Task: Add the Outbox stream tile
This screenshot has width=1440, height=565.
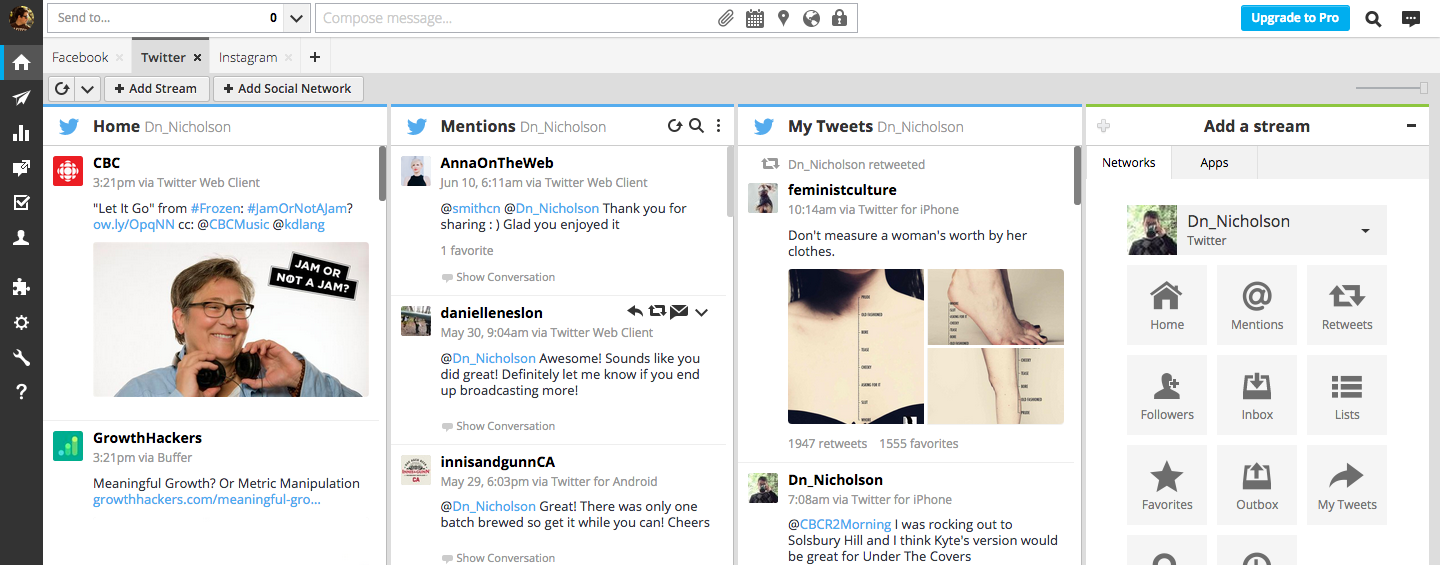Action: 1257,484
